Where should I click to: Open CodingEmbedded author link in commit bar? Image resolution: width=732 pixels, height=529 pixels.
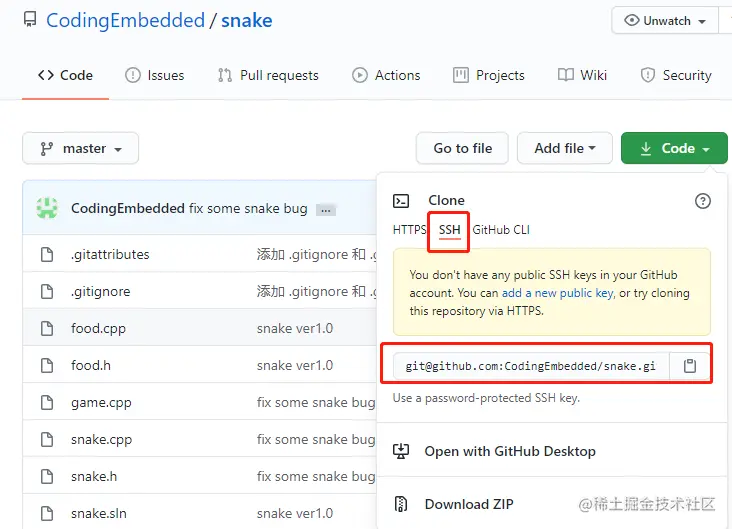pyautogui.click(x=128, y=208)
